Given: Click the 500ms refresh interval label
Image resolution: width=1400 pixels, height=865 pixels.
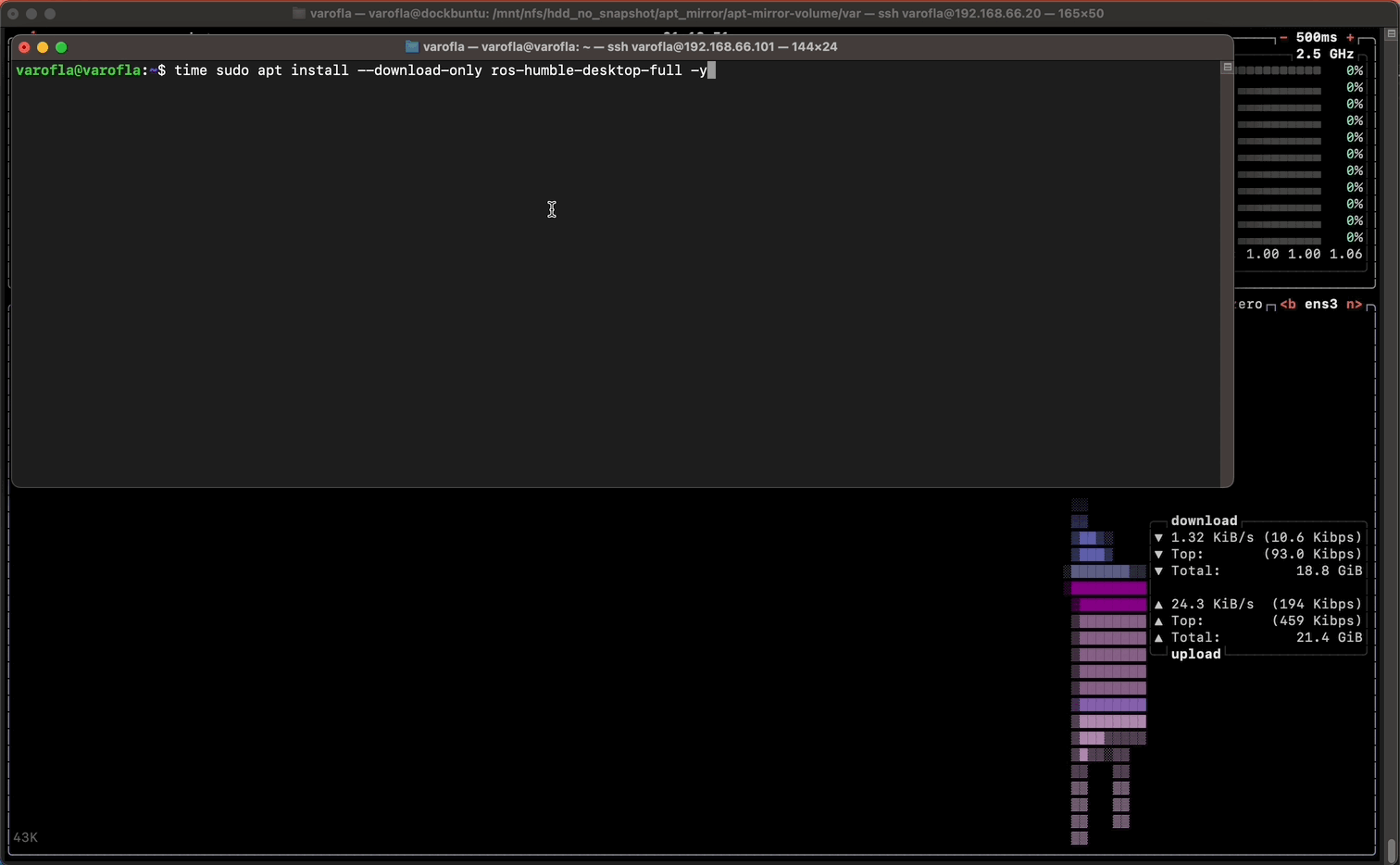Looking at the screenshot, I should coord(1316,38).
